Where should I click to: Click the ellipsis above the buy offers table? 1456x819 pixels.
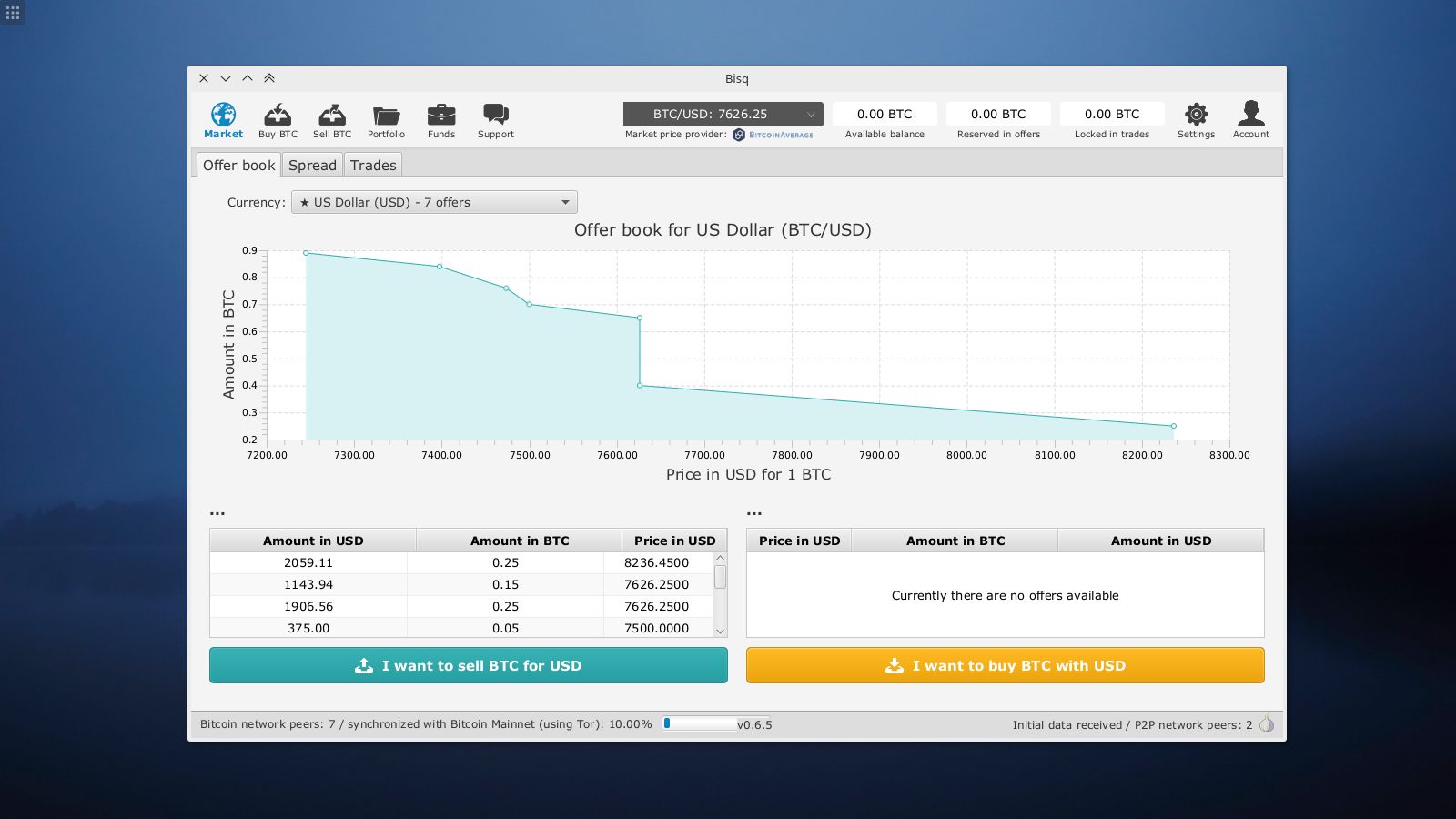pos(217,514)
